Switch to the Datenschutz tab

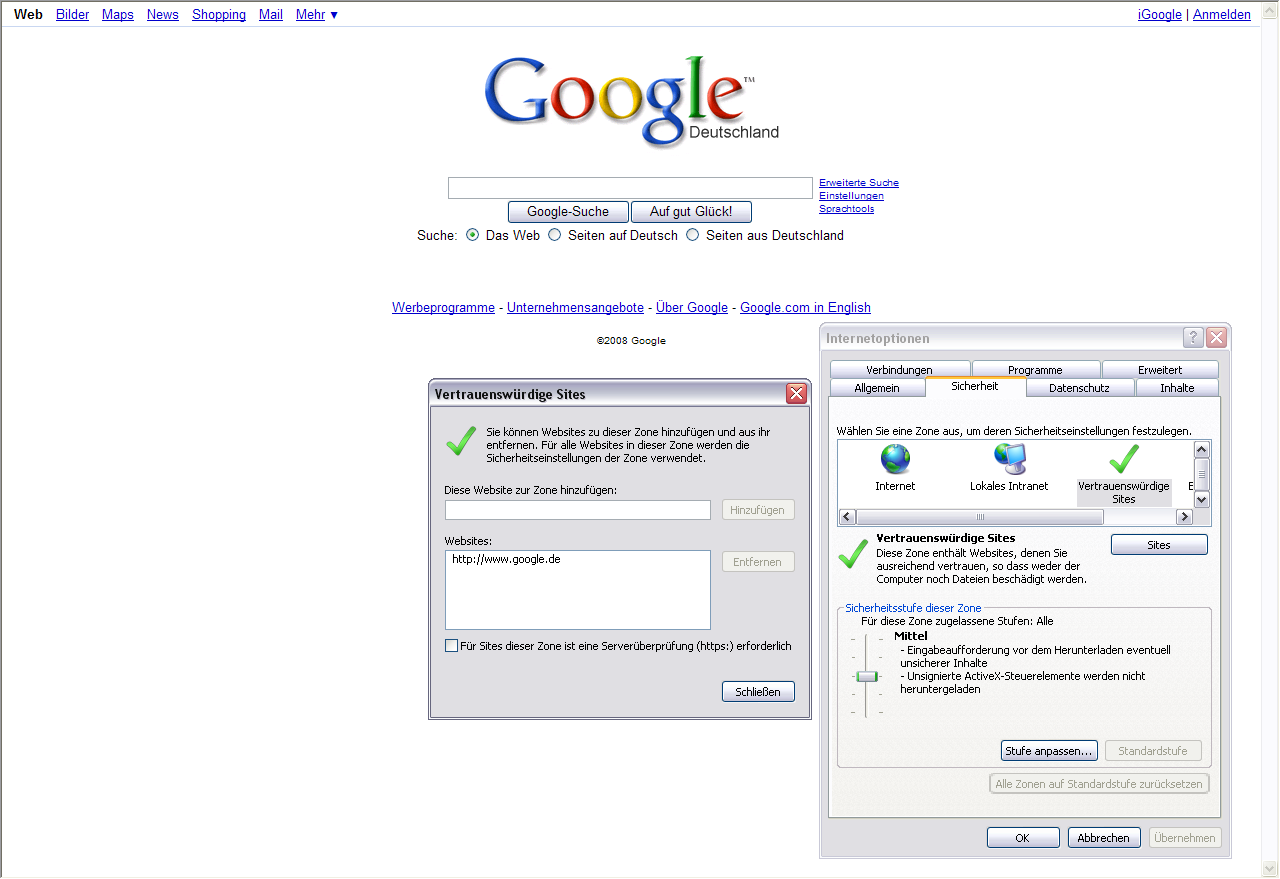[x=1079, y=388]
